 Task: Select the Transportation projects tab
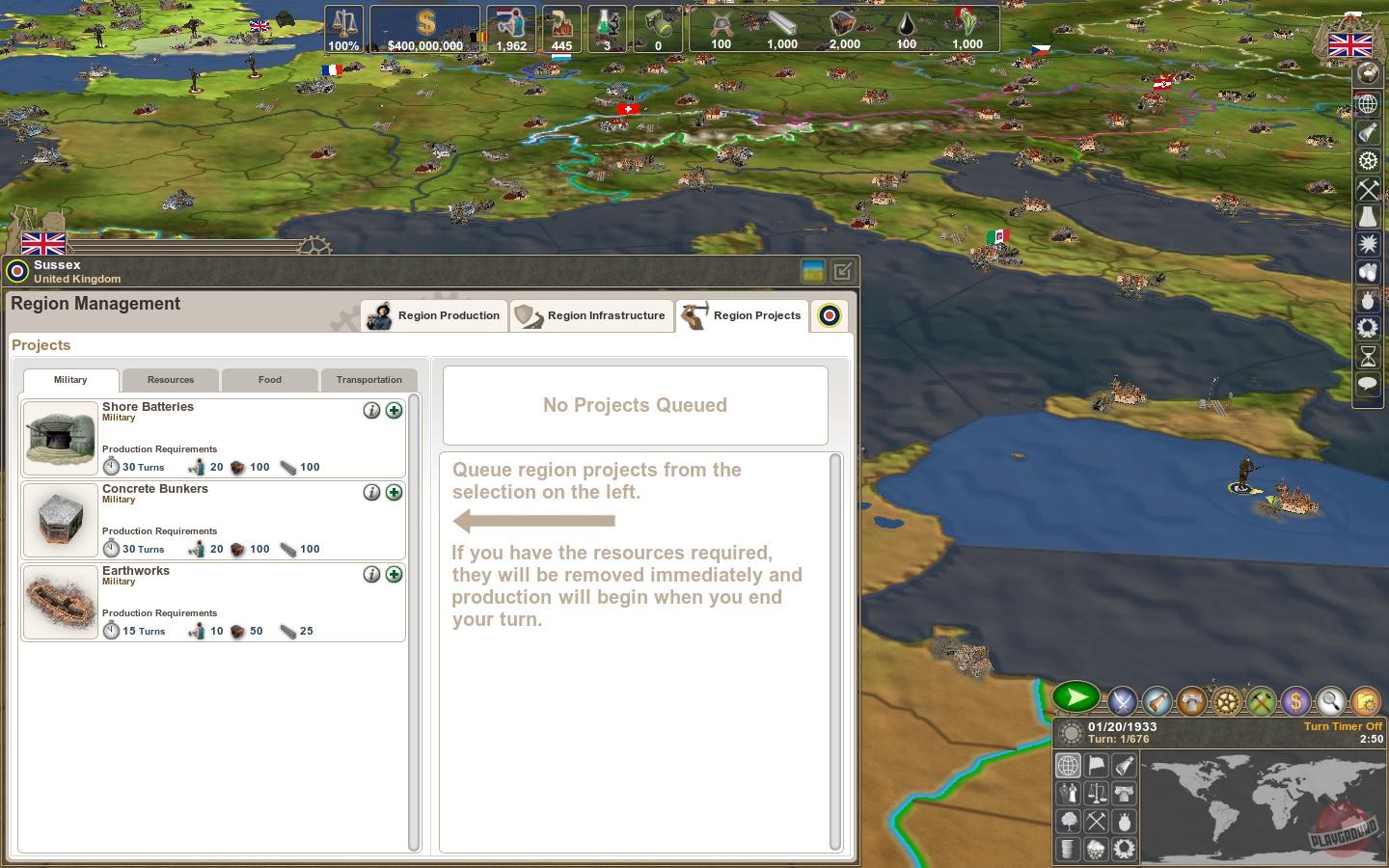point(368,380)
